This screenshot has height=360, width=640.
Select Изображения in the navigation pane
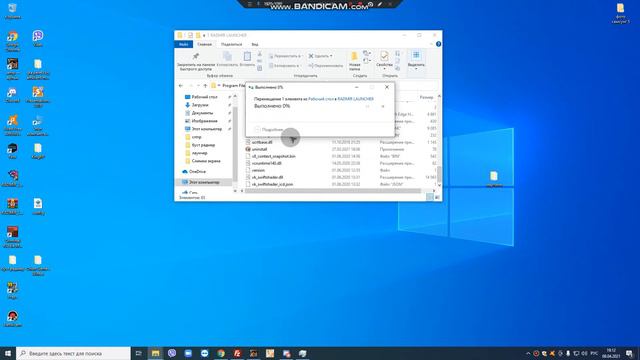[x=204, y=121]
